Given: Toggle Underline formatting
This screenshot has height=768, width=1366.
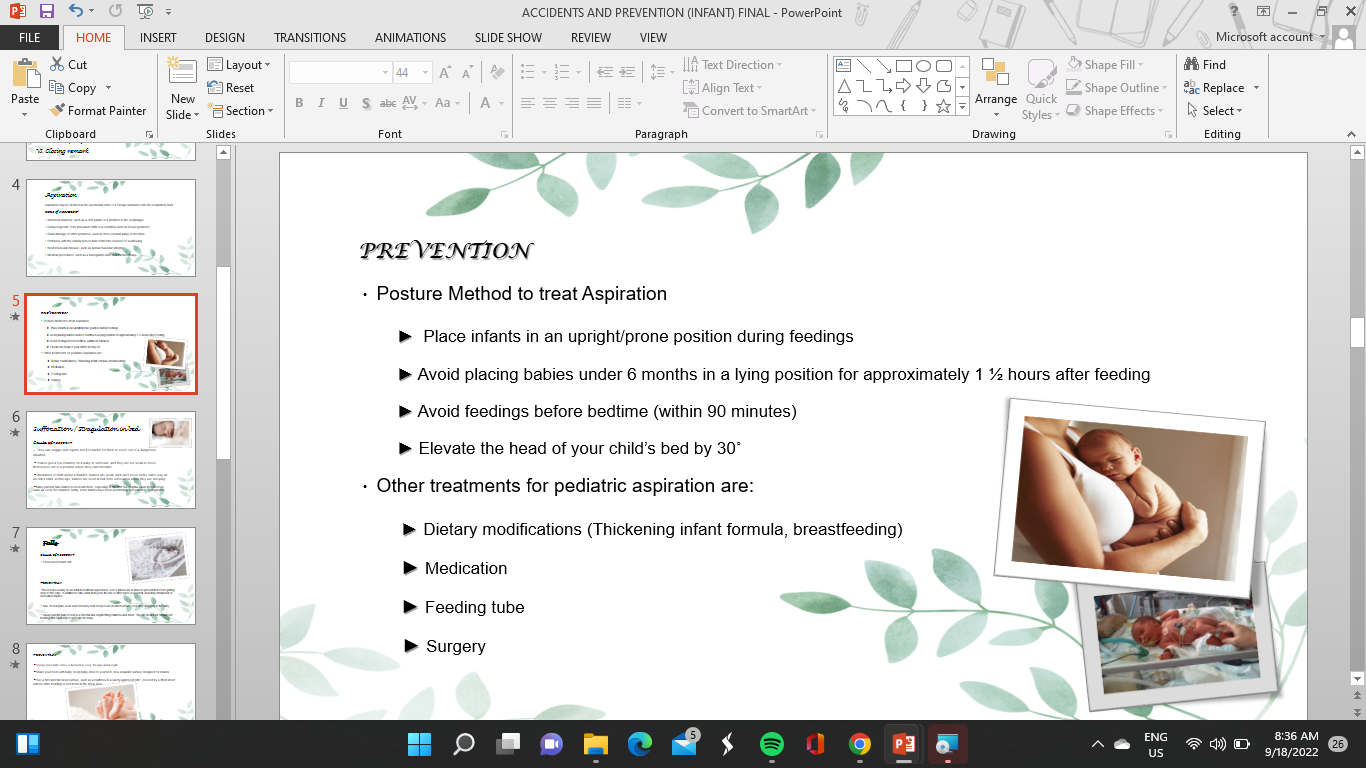Looking at the screenshot, I should 343,104.
